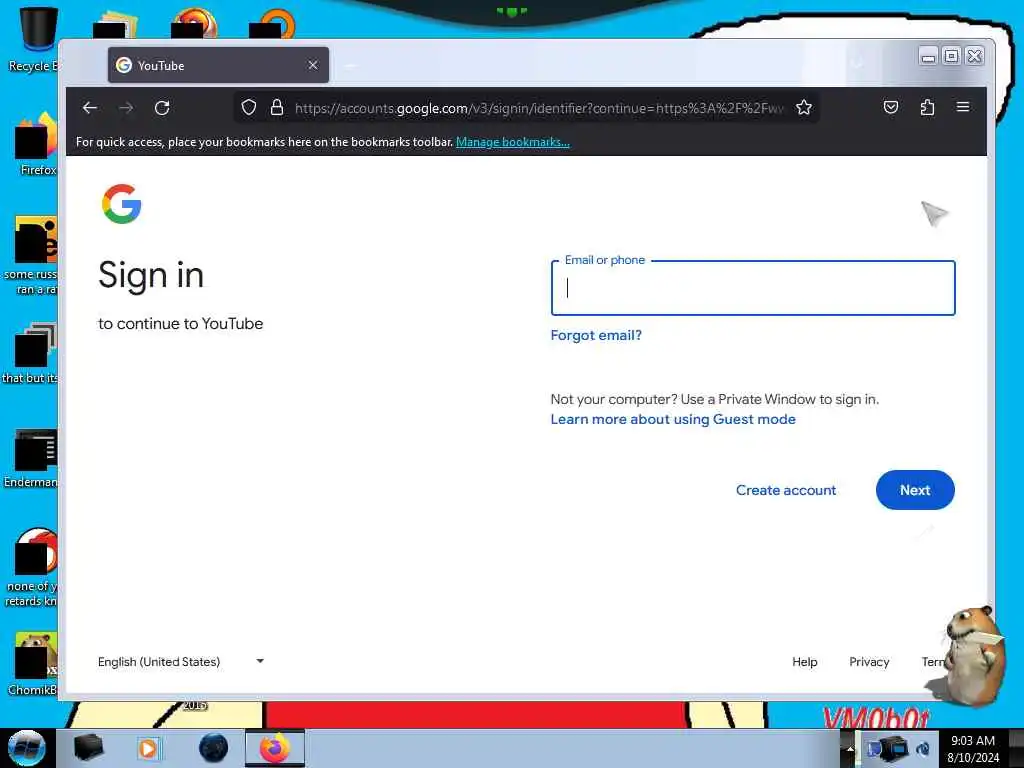Open the Firefox hamburger menu
Viewport: 1024px width, 768px height.
[963, 106]
